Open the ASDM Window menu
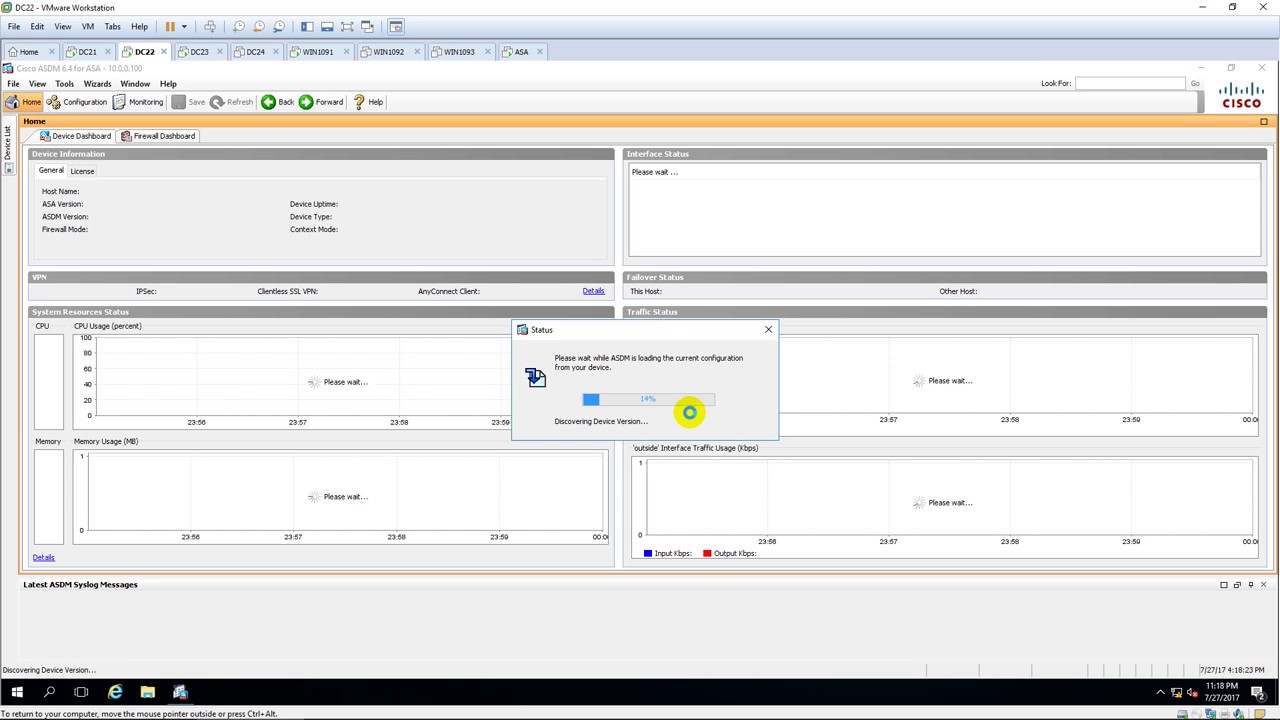Image resolution: width=1280 pixels, height=720 pixels. pyautogui.click(x=135, y=84)
